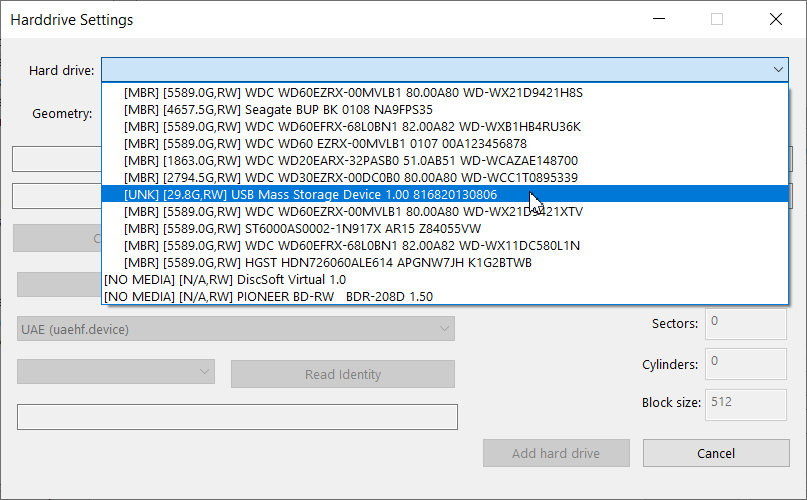Select WDC WD20EARX 1863.0G drive
The image size is (807, 500).
pyautogui.click(x=445, y=161)
